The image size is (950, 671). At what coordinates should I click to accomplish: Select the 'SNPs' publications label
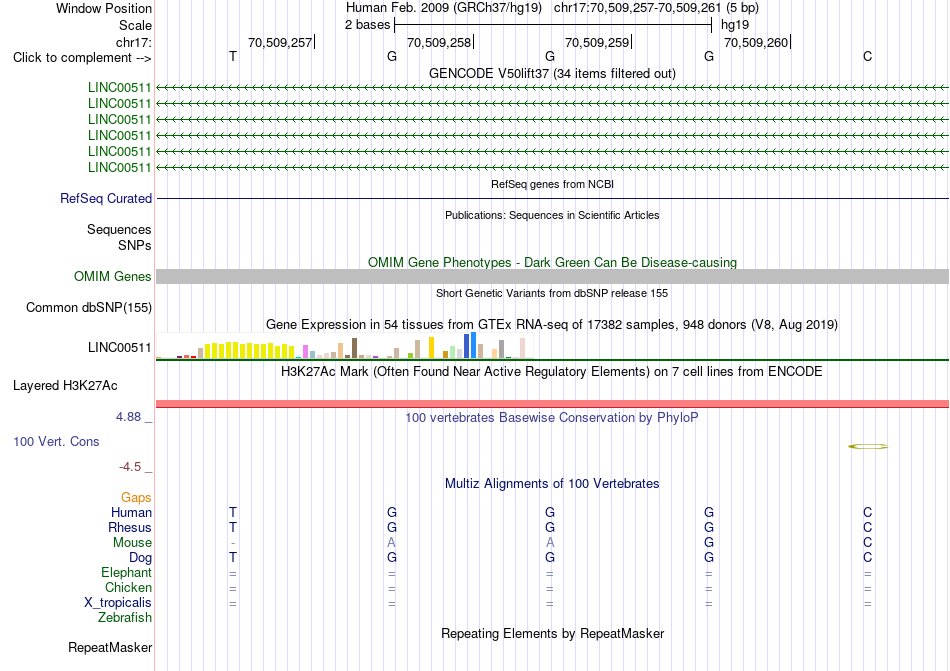(x=135, y=245)
